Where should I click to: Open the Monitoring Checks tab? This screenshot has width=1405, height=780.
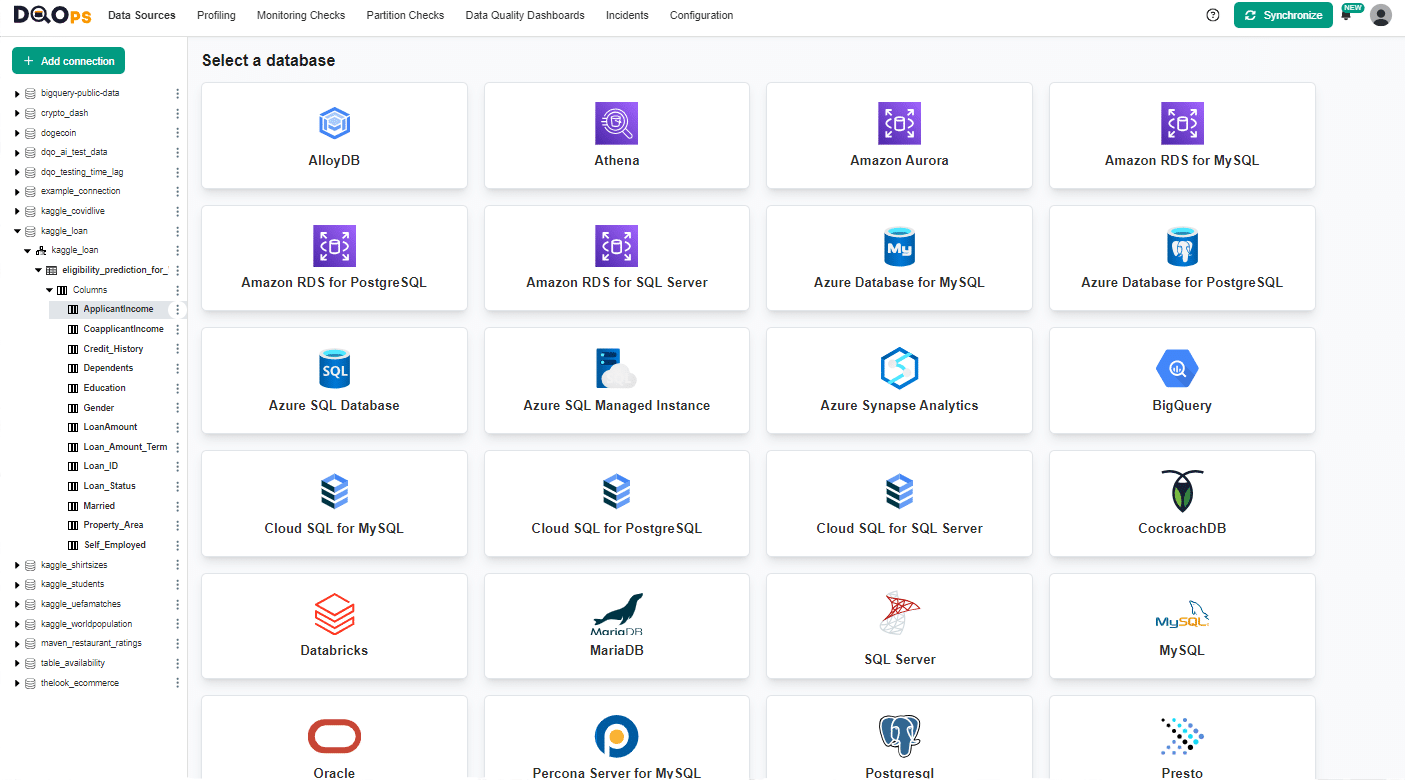(x=301, y=15)
